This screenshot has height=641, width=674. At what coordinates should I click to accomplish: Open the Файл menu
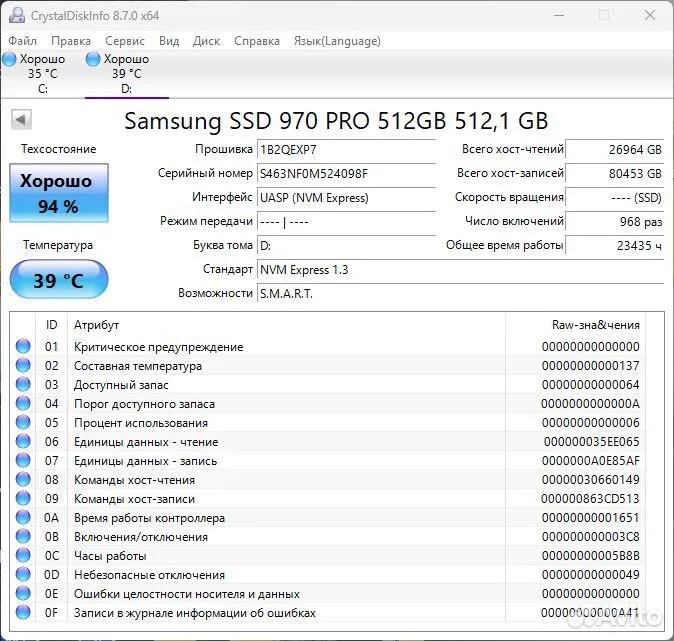[x=22, y=41]
